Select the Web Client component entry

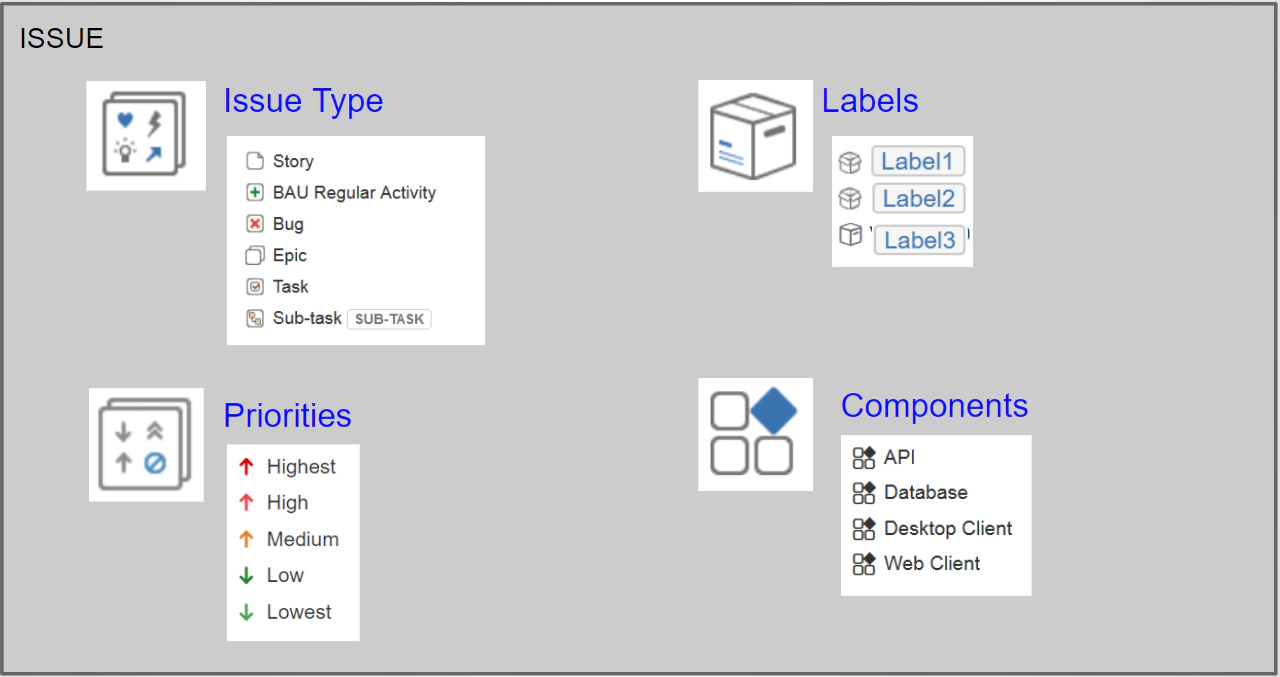pos(930,563)
